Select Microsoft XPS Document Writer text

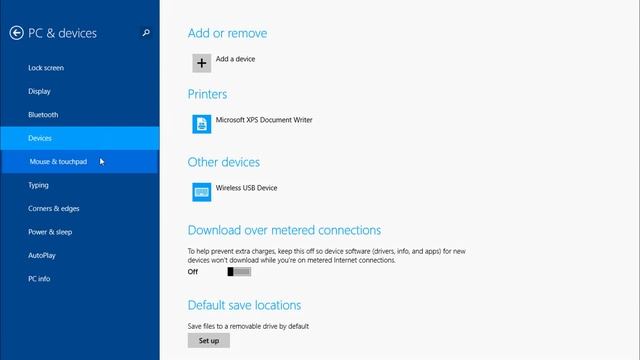tap(264, 120)
